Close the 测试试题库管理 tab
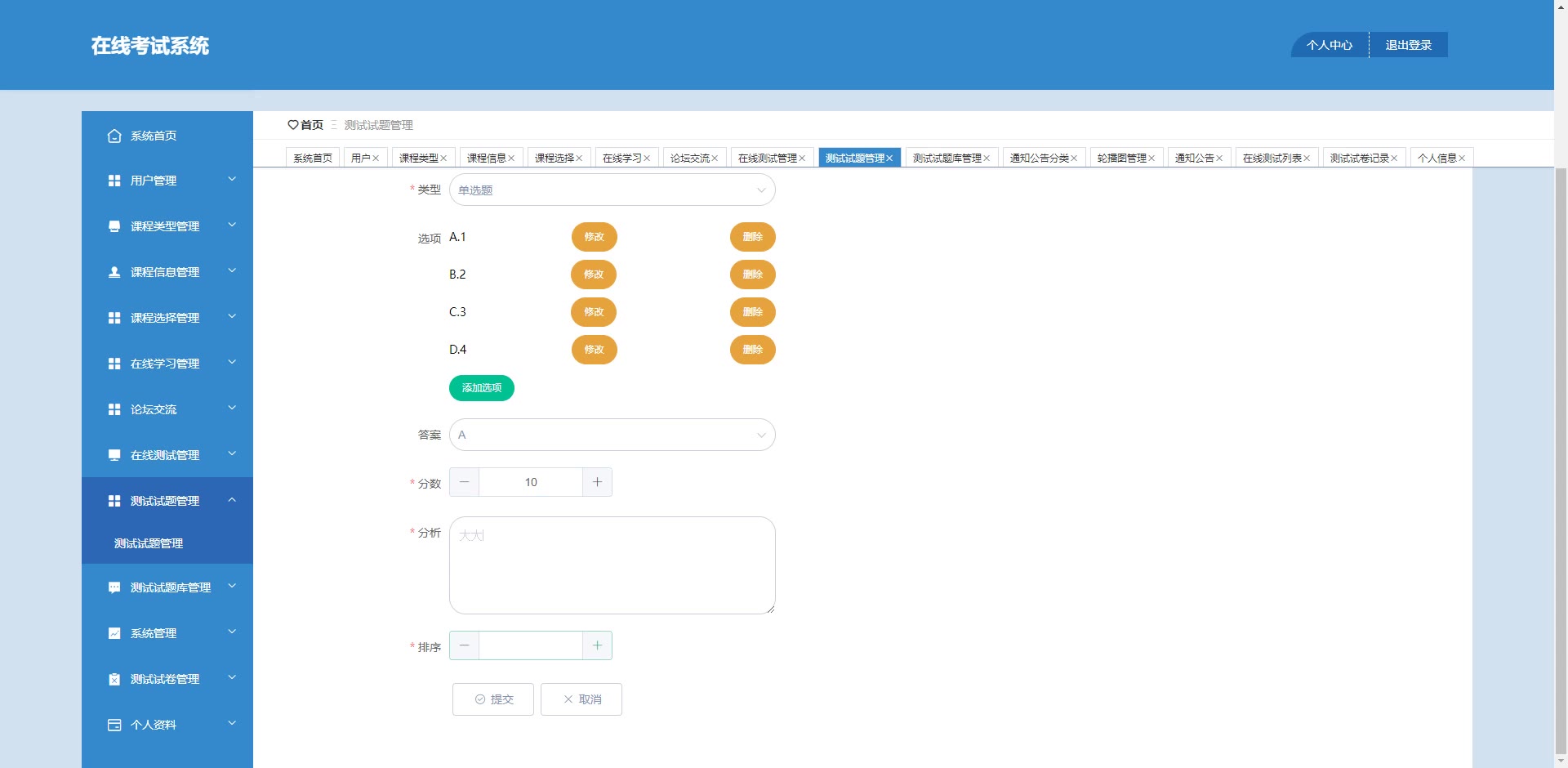Image resolution: width=1568 pixels, height=768 pixels. tap(987, 159)
